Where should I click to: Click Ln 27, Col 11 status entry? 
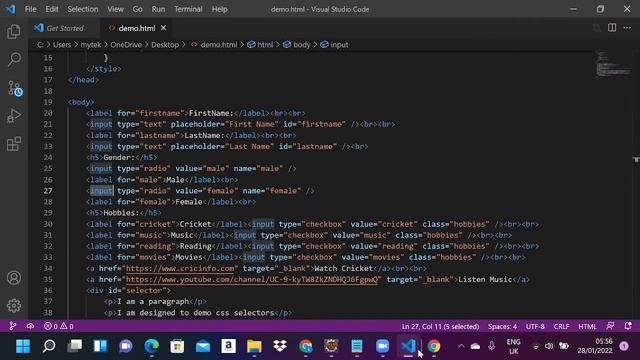(440, 326)
